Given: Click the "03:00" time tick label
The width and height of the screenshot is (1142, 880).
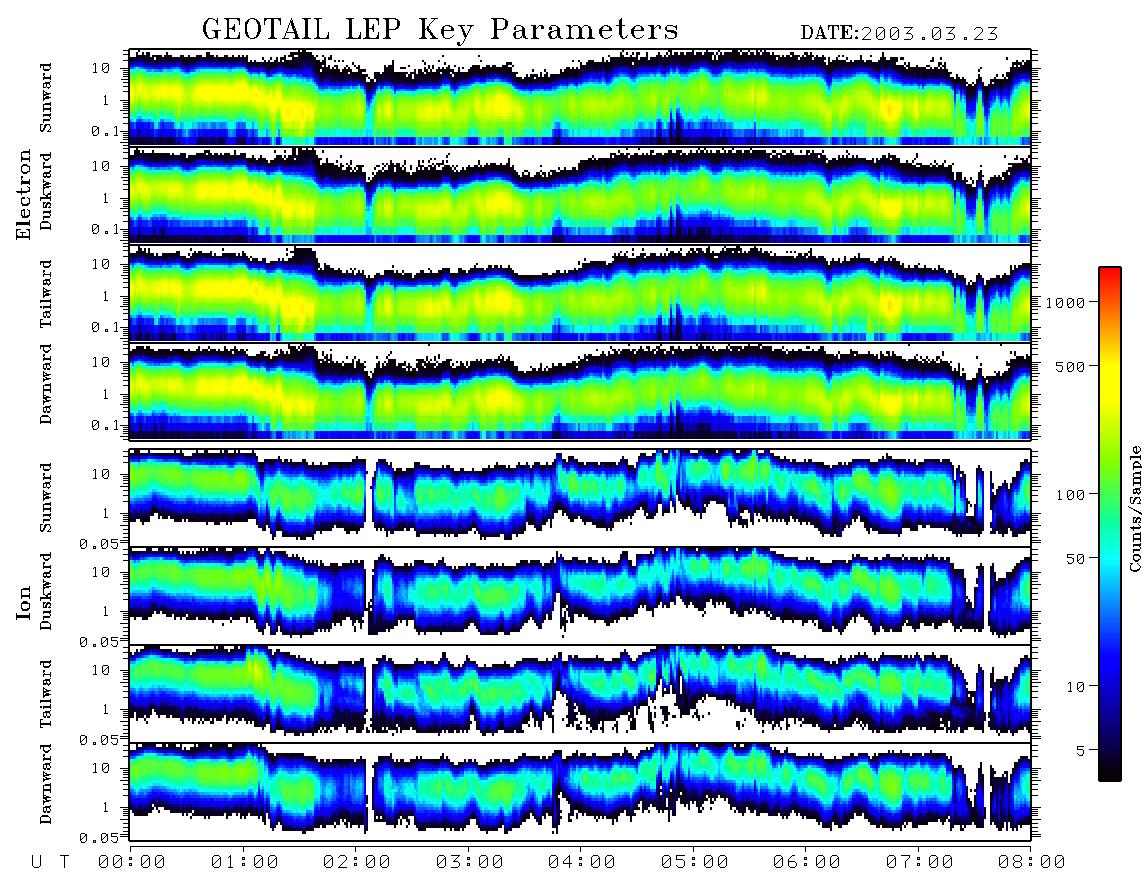Looking at the screenshot, I should pyautogui.click(x=470, y=863).
